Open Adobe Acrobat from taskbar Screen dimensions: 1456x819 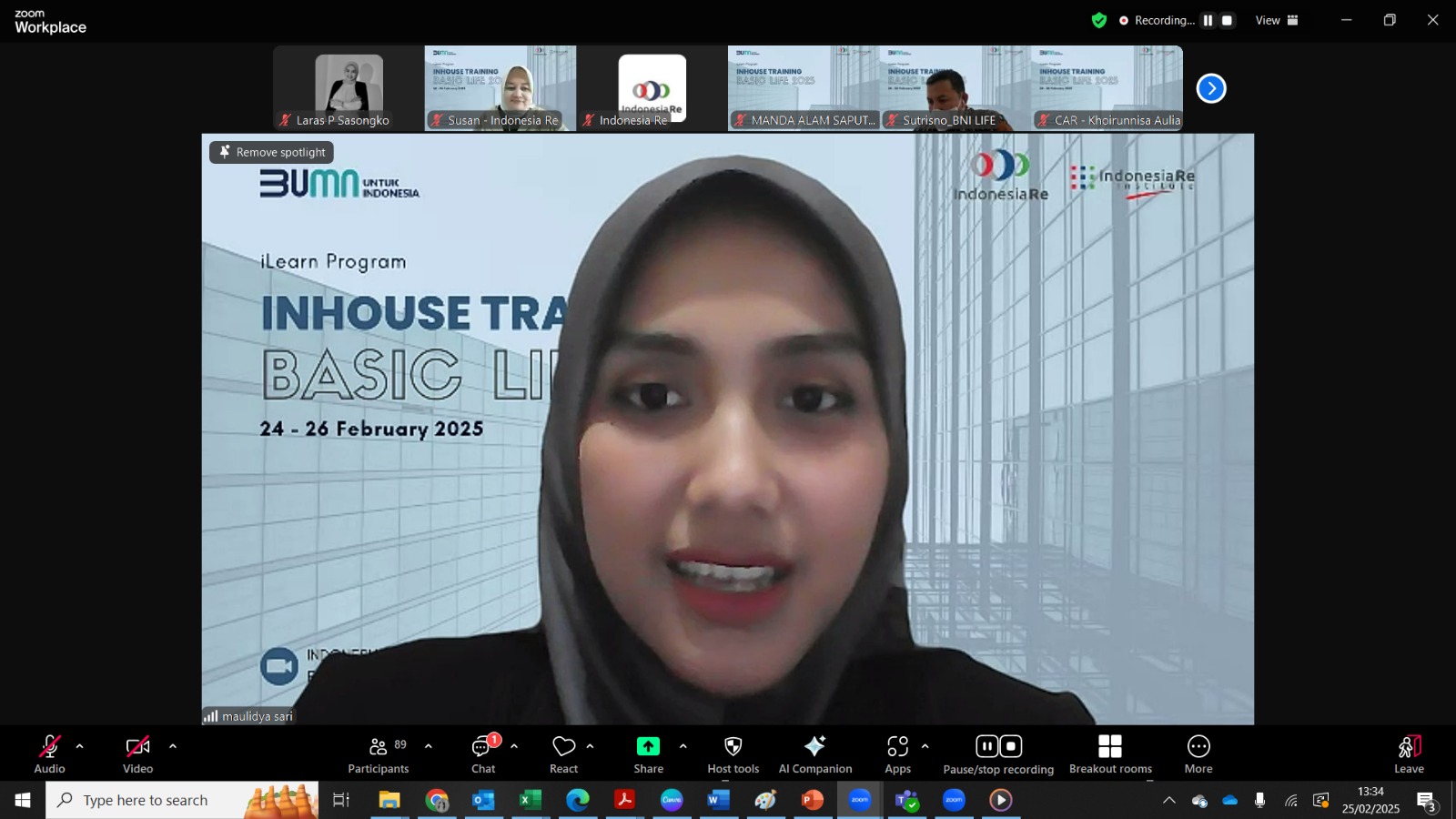point(624,800)
